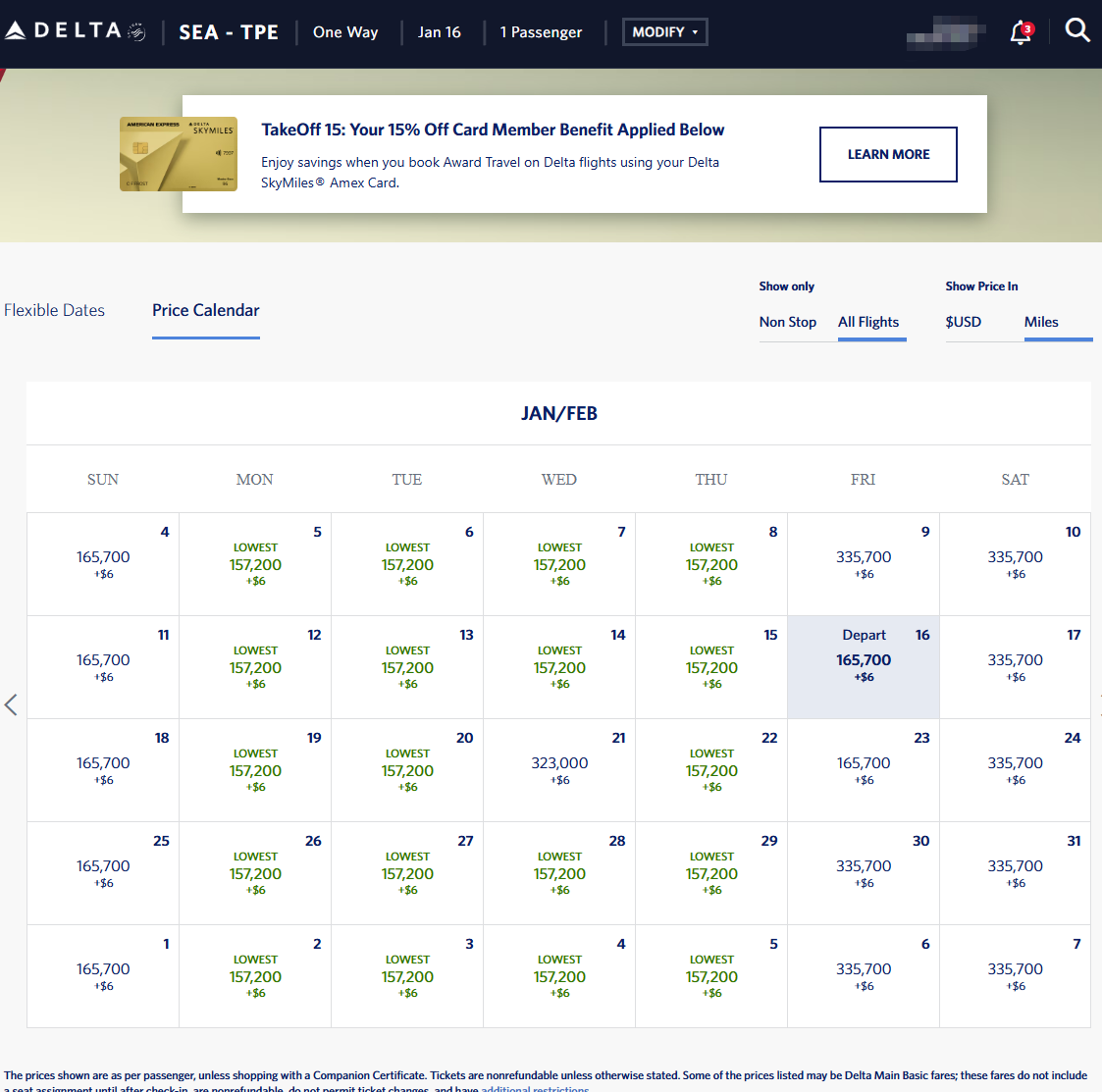
Task: Select January 28 lowest fare
Action: 559,873
